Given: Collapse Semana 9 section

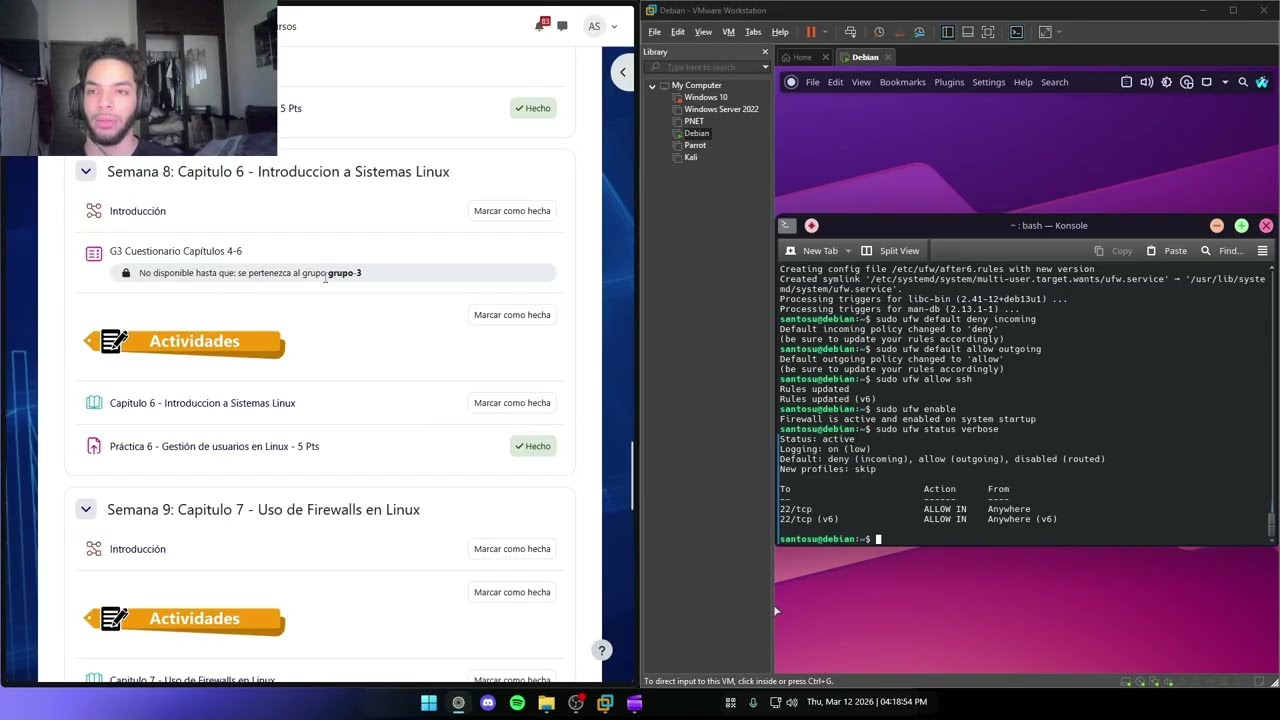Looking at the screenshot, I should click(x=86, y=510).
